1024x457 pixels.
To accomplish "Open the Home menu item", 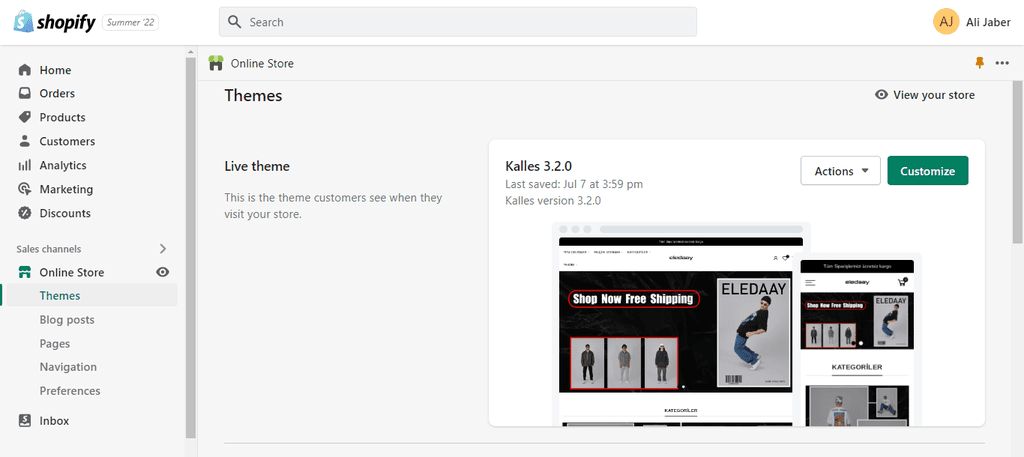I will click(56, 70).
